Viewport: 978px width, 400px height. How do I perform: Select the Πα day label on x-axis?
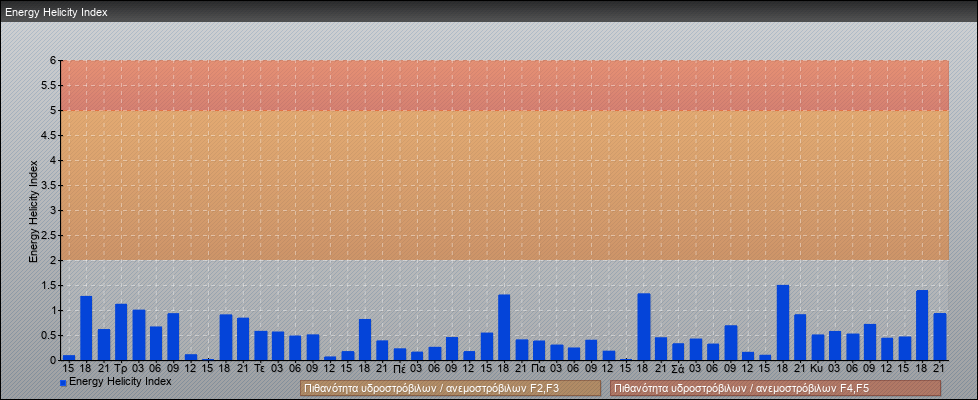point(539,369)
